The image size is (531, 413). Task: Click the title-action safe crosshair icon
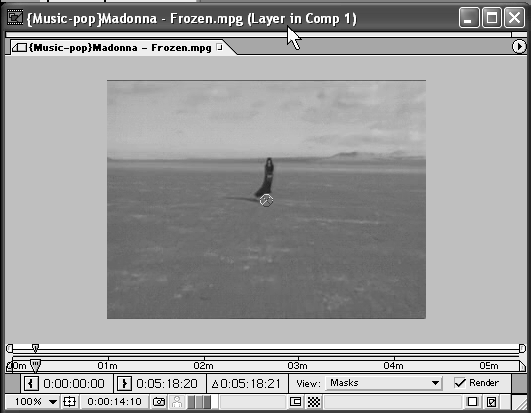[69, 402]
